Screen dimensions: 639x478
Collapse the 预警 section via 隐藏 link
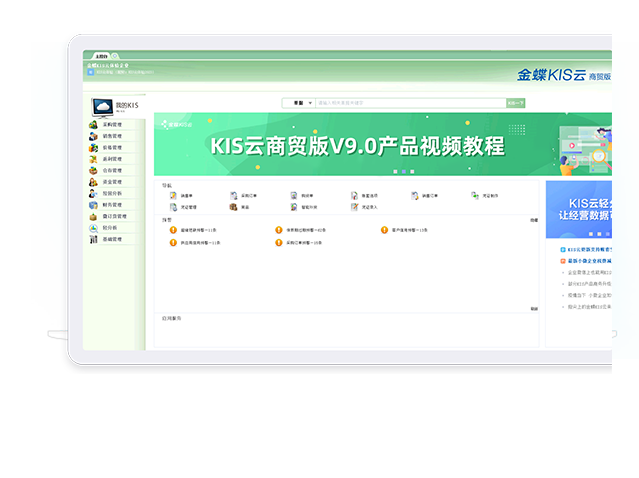click(534, 219)
